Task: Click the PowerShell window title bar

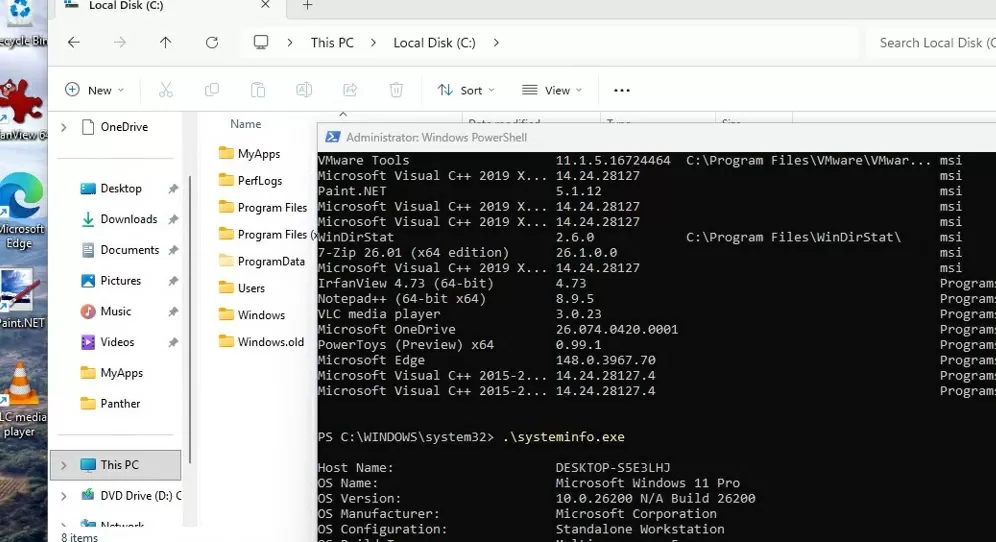Action: [657, 137]
